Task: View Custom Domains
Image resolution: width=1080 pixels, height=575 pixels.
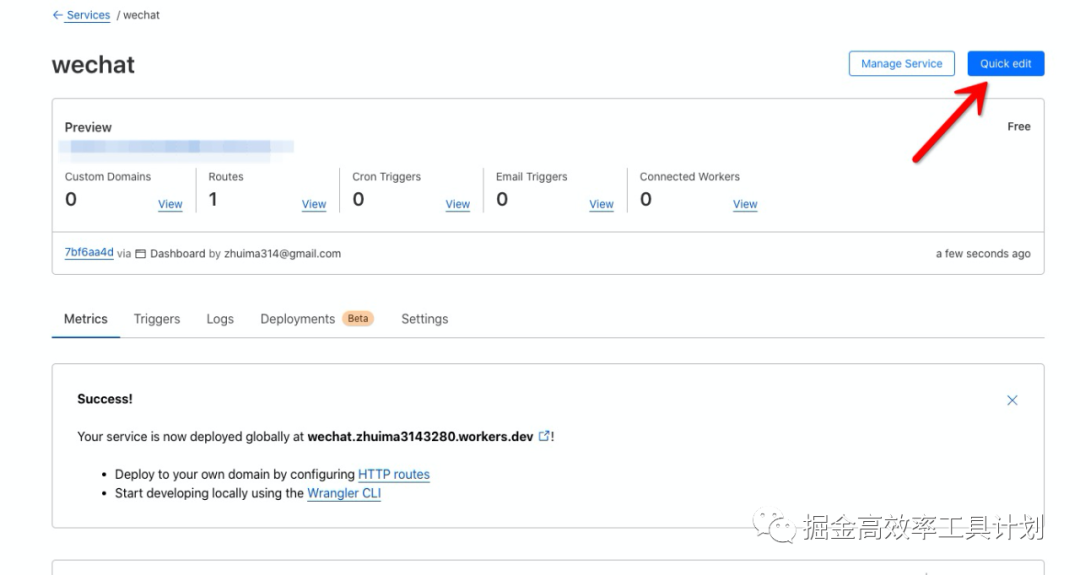Action: point(170,204)
